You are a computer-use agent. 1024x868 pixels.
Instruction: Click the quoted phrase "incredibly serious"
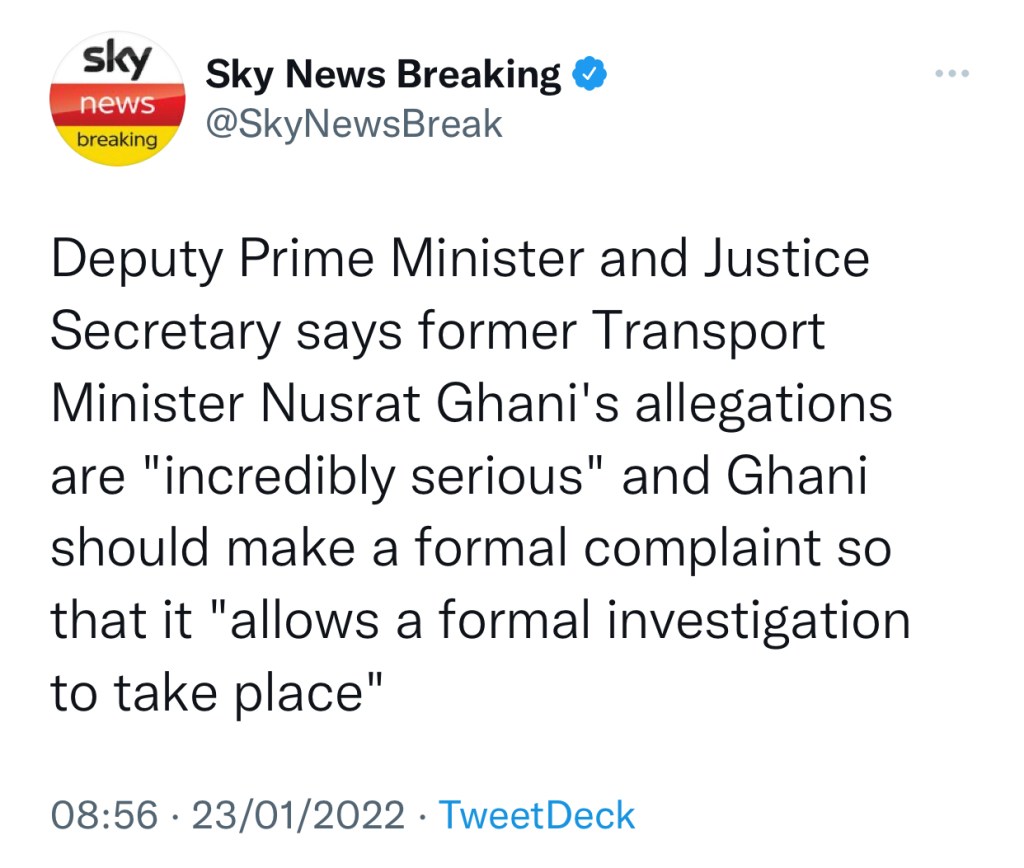pyautogui.click(x=369, y=477)
